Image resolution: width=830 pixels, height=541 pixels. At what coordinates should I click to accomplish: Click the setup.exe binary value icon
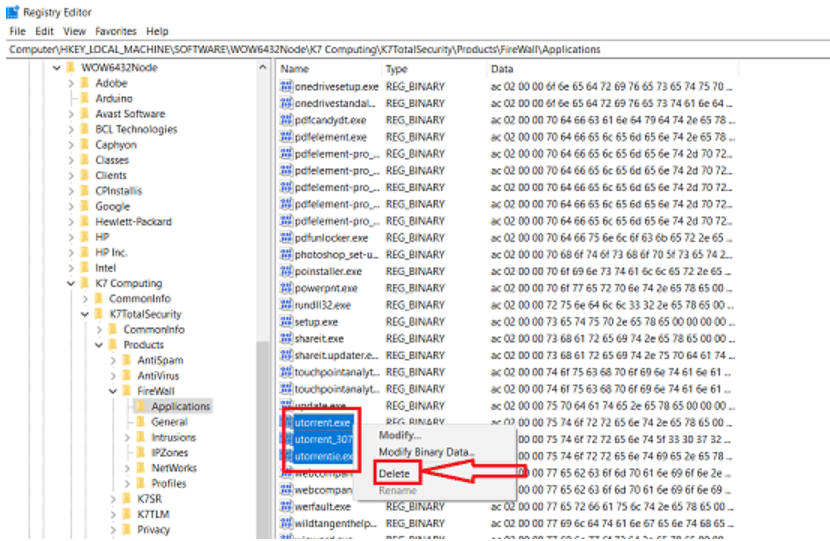tap(286, 322)
